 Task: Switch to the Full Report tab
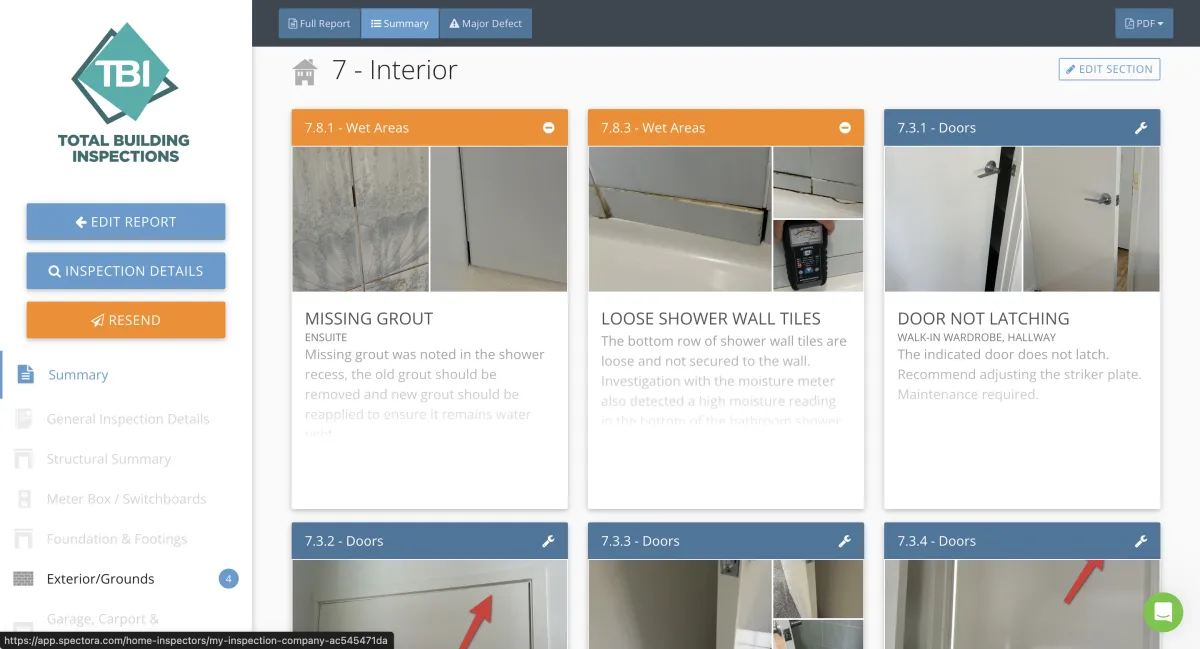tap(320, 23)
